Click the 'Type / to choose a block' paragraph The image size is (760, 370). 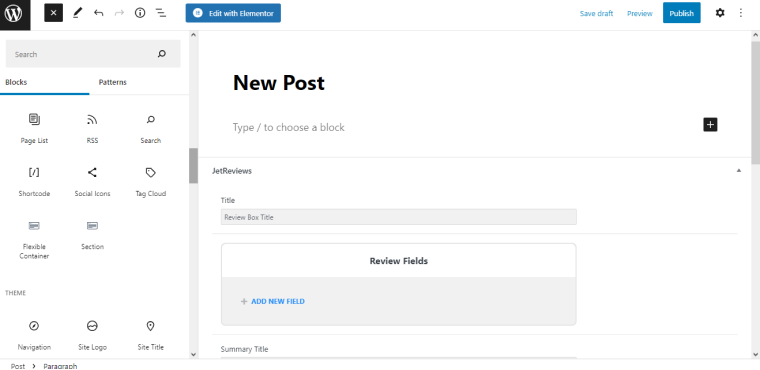tap(288, 127)
